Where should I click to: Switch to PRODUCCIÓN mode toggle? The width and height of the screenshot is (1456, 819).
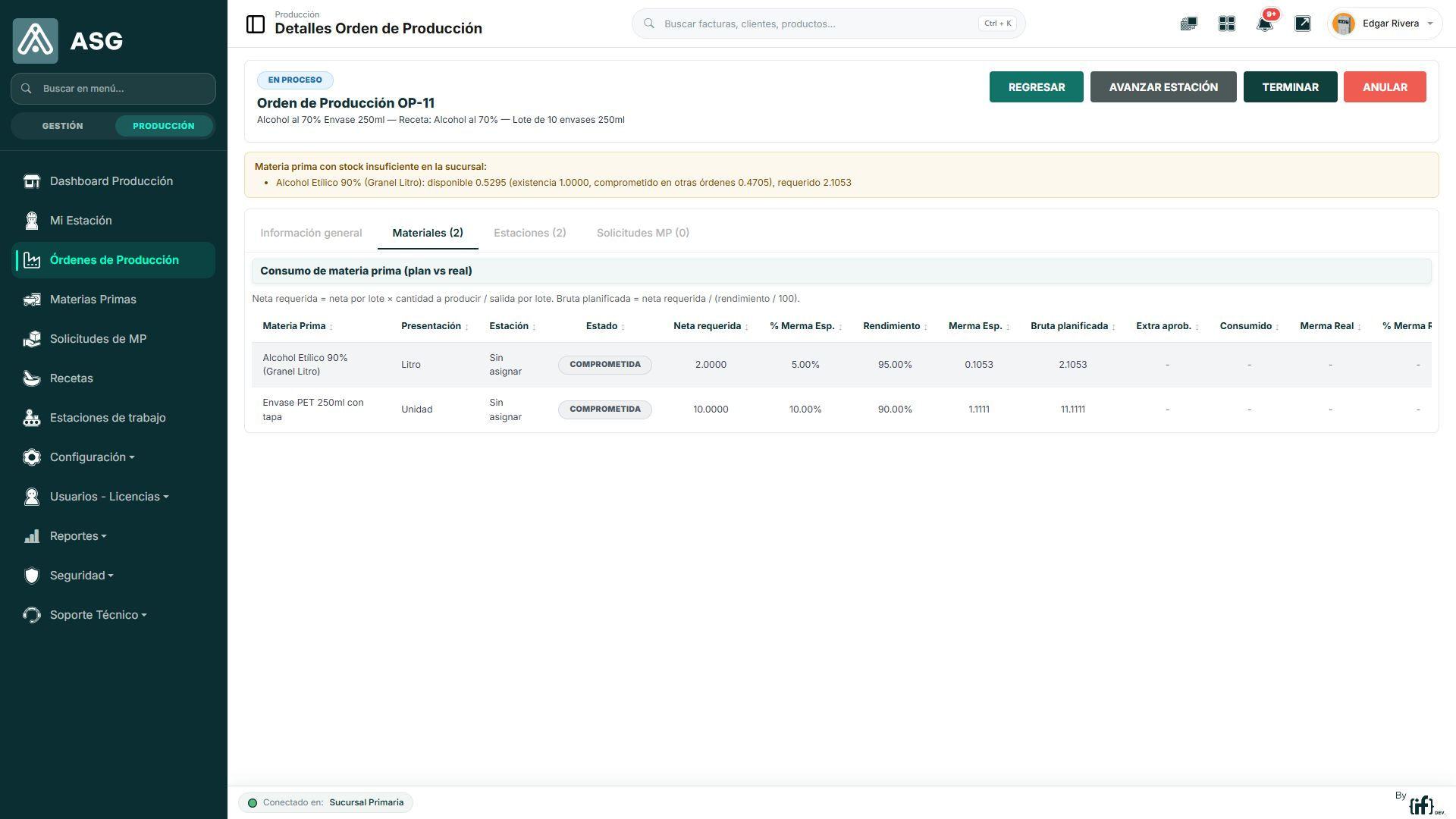click(164, 126)
